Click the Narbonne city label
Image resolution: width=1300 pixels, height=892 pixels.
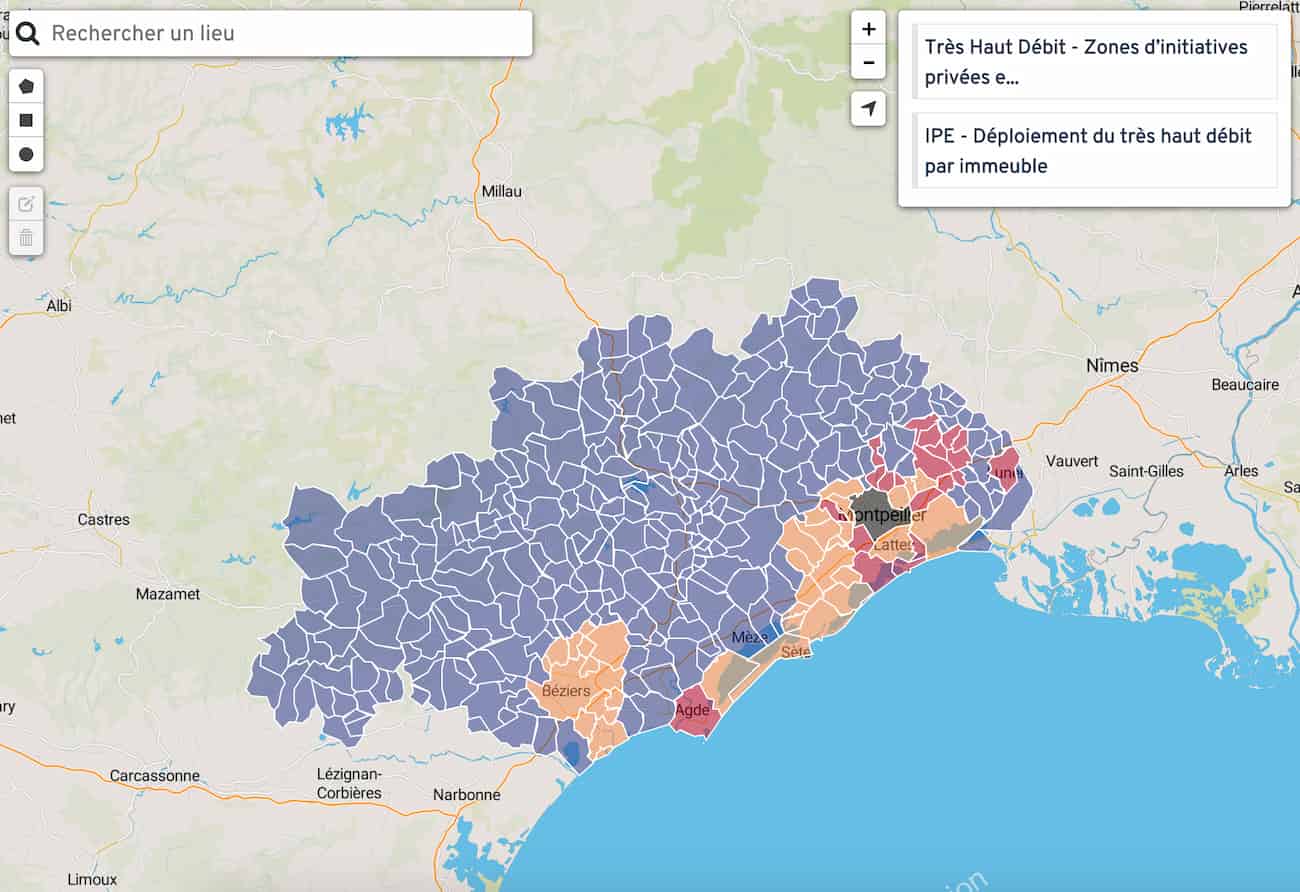tap(466, 795)
